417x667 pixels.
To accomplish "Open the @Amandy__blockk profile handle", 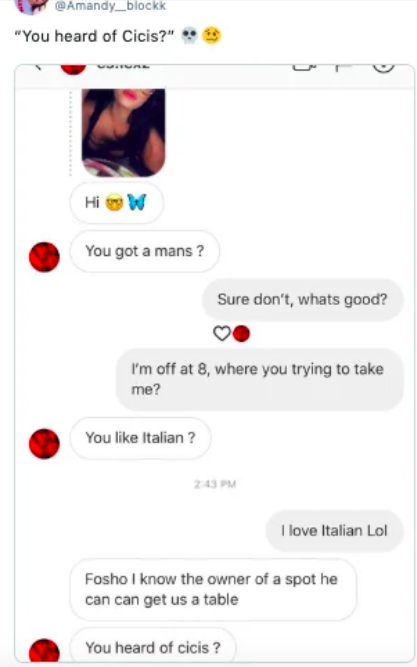I will (111, 6).
